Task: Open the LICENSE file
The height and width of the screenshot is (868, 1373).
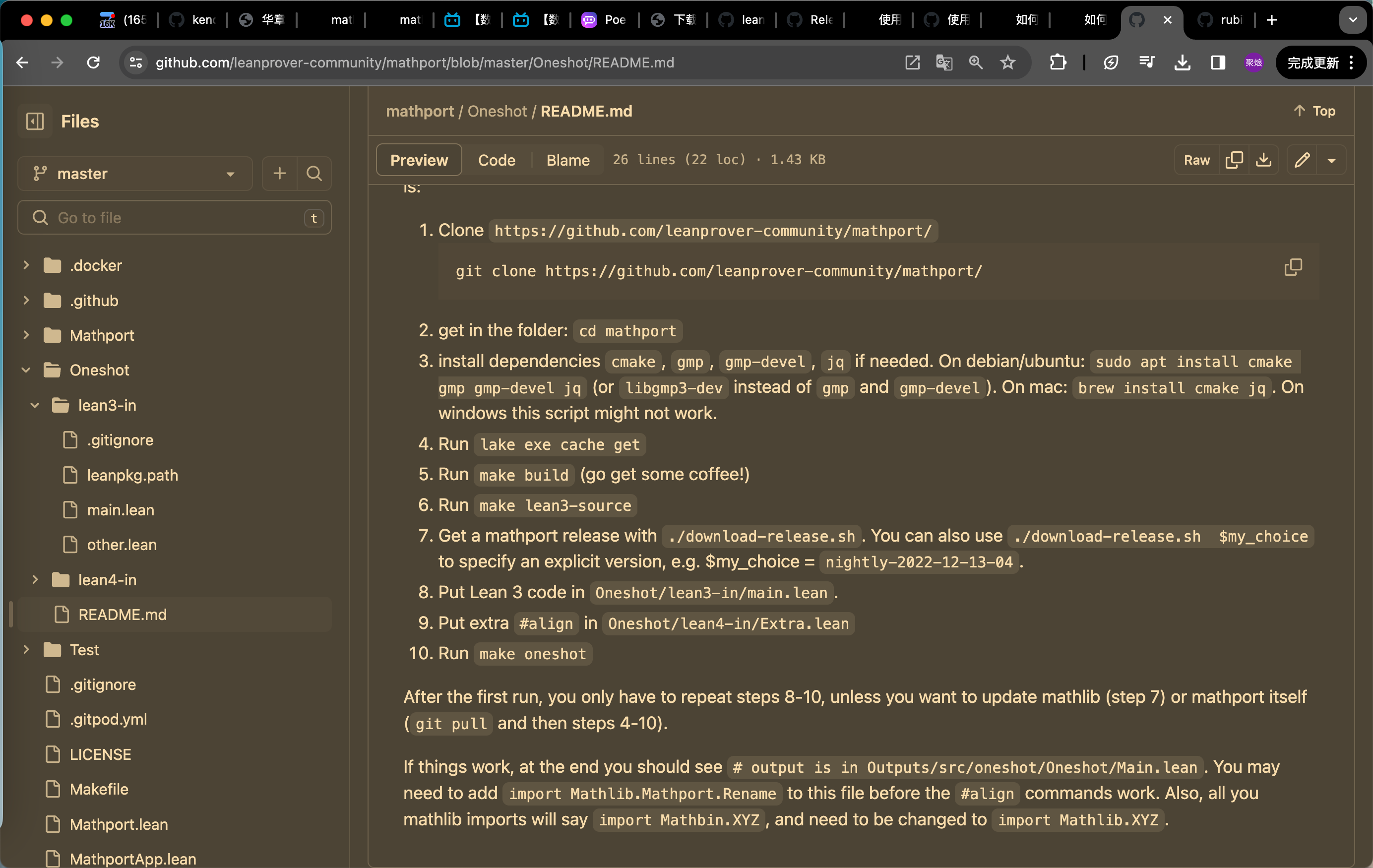Action: coord(100,754)
